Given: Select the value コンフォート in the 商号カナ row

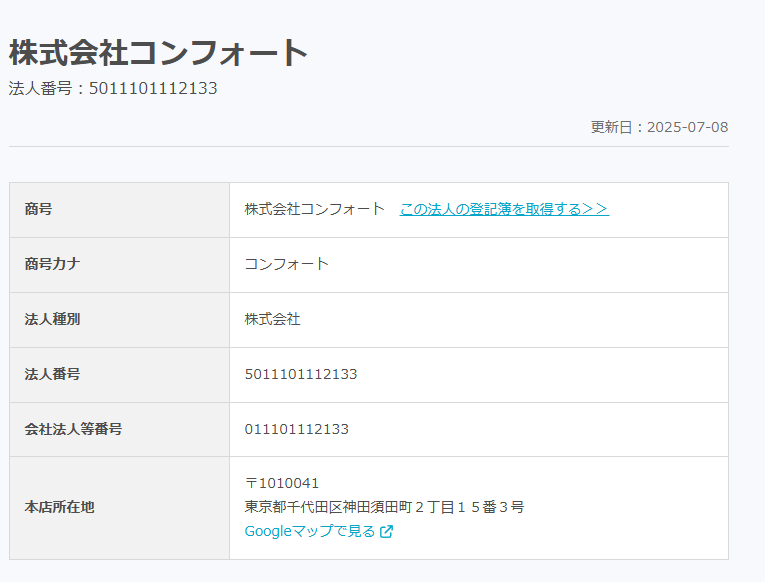Looking at the screenshot, I should [x=287, y=264].
